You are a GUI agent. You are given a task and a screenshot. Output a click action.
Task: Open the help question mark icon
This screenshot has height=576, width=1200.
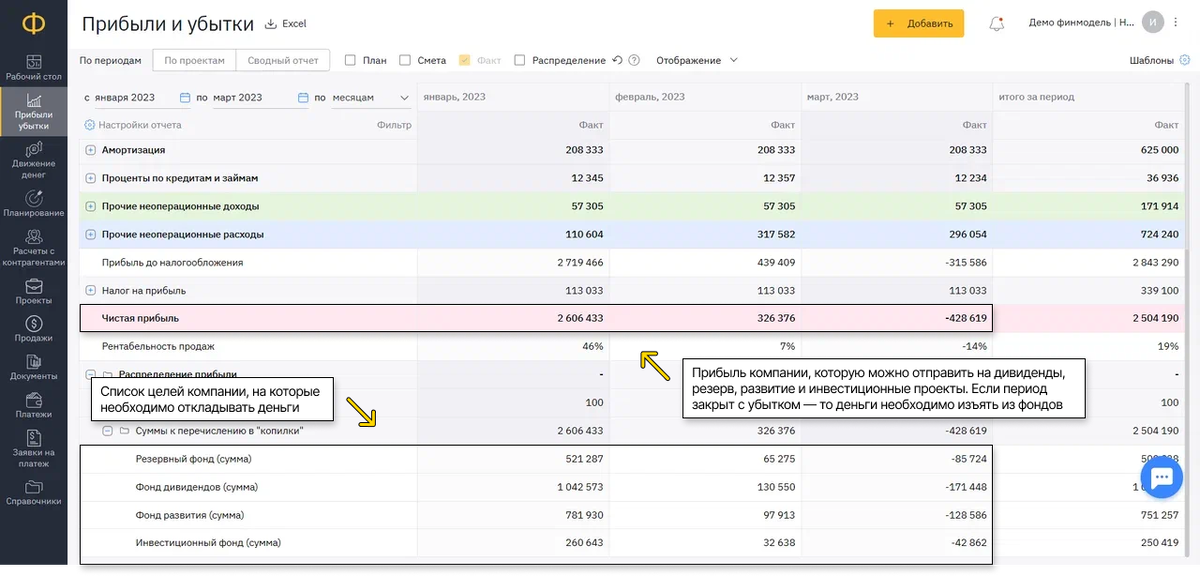(634, 60)
